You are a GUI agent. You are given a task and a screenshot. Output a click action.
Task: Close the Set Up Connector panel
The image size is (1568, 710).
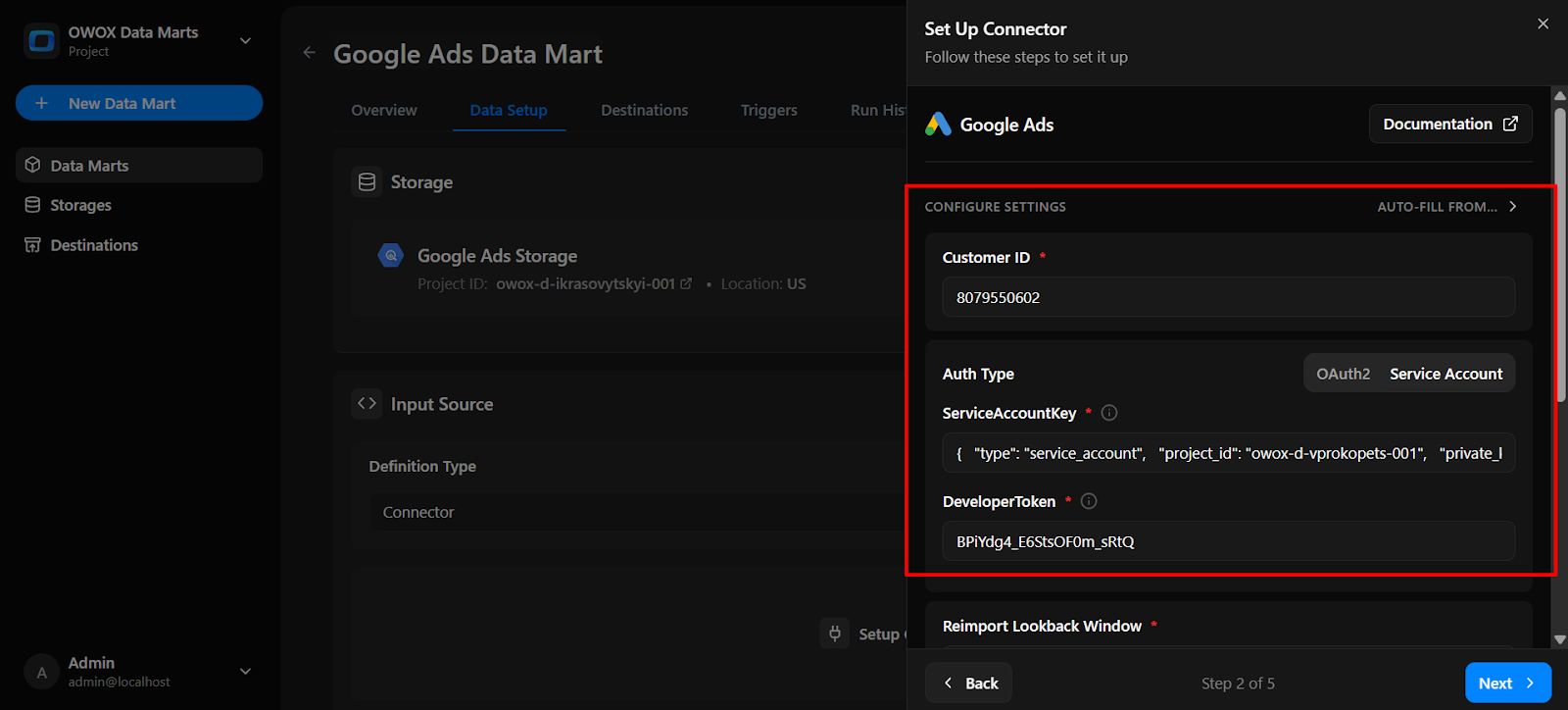tap(1543, 24)
